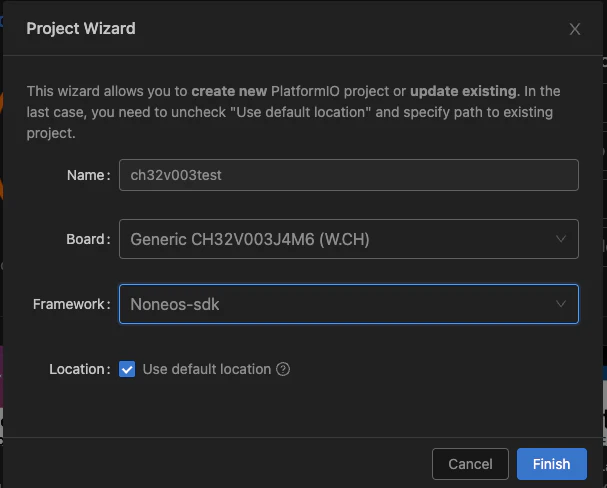The width and height of the screenshot is (607, 488).
Task: Focus the project Name field
Action: [349, 175]
